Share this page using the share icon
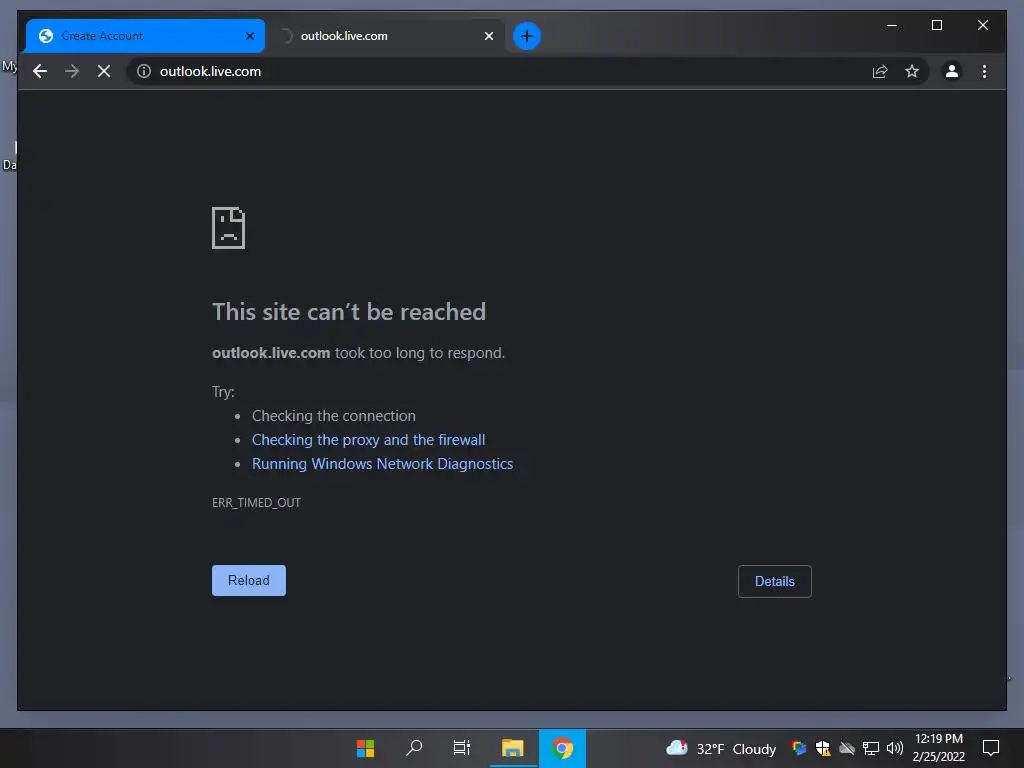The width and height of the screenshot is (1024, 768). (880, 71)
